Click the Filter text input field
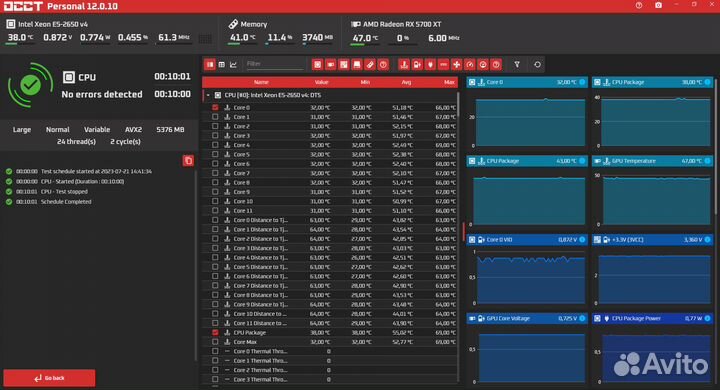The height and width of the screenshot is (390, 720). (274, 64)
